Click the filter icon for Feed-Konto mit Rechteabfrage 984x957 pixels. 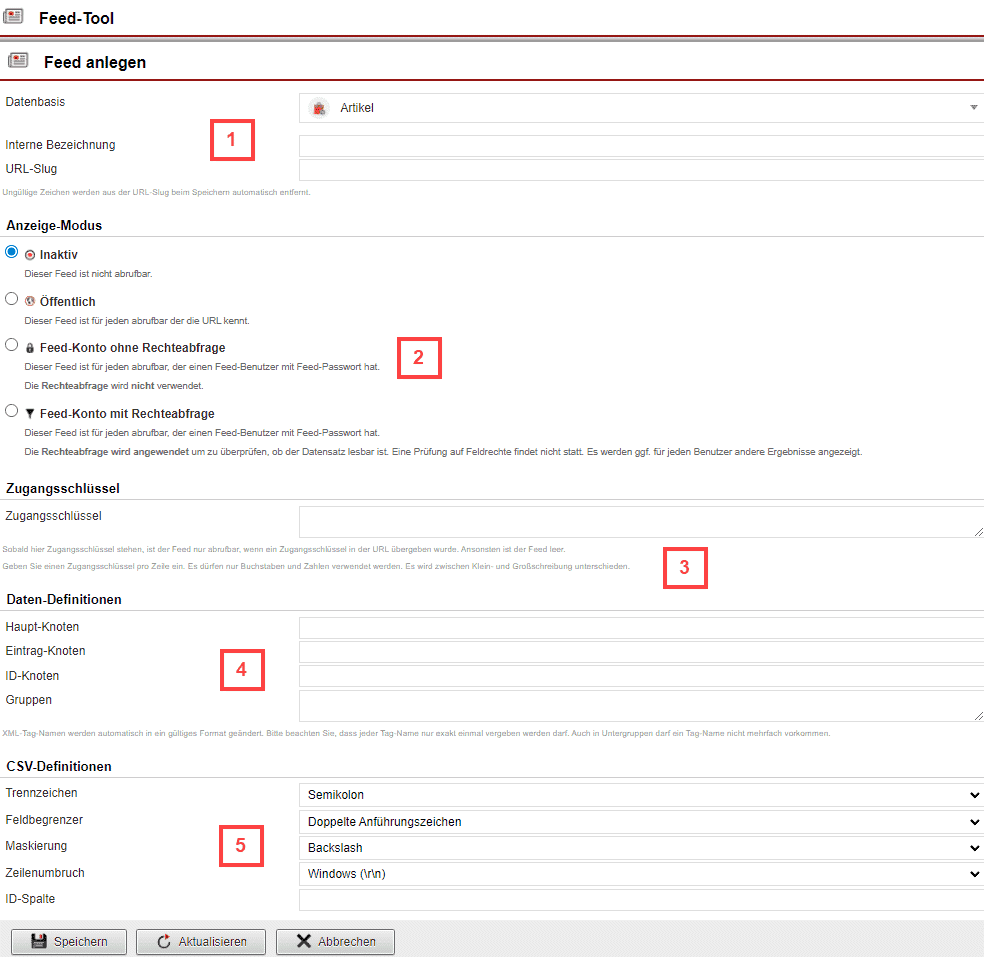(x=30, y=413)
